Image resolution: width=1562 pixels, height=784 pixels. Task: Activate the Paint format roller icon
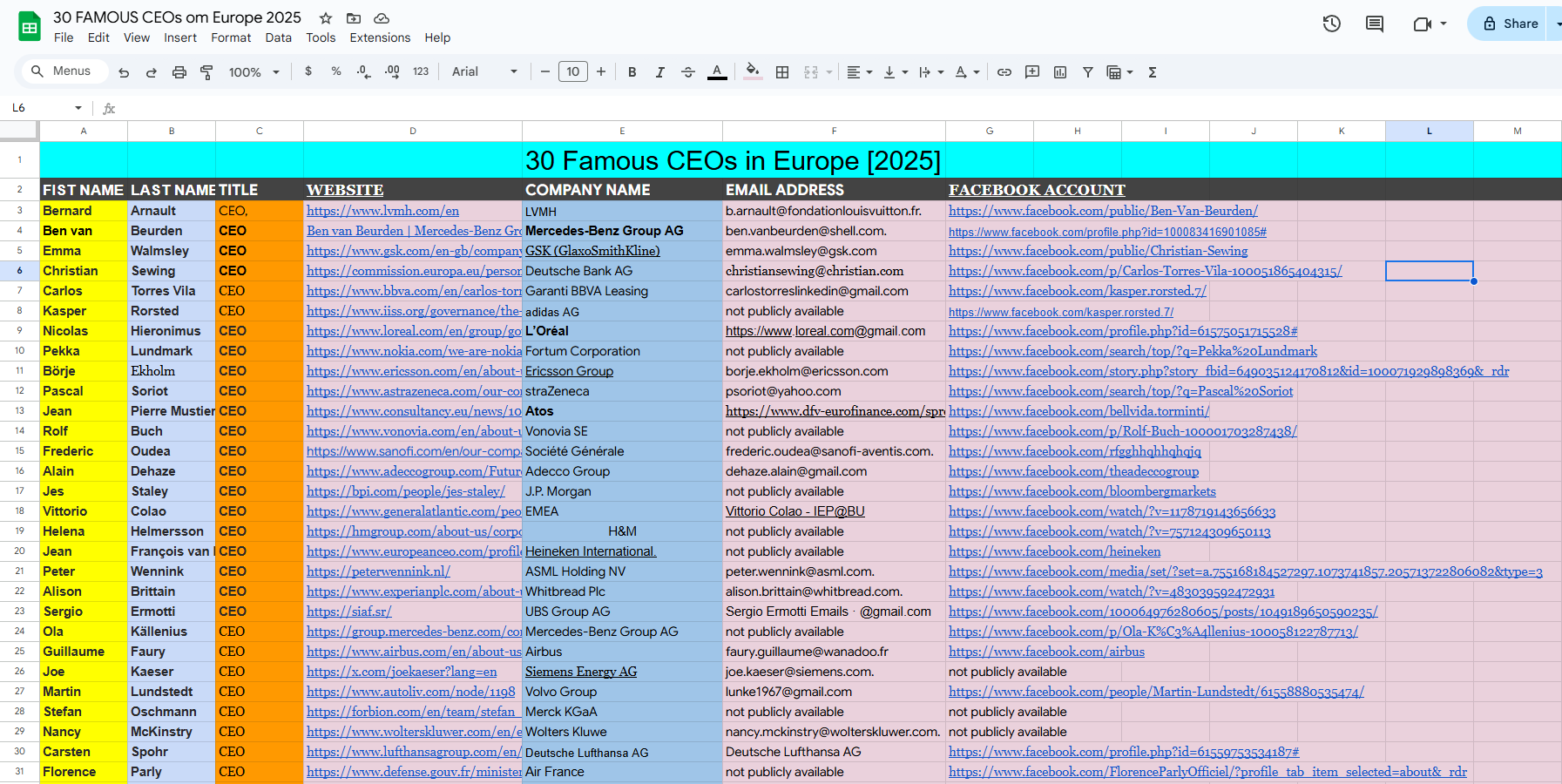[206, 72]
